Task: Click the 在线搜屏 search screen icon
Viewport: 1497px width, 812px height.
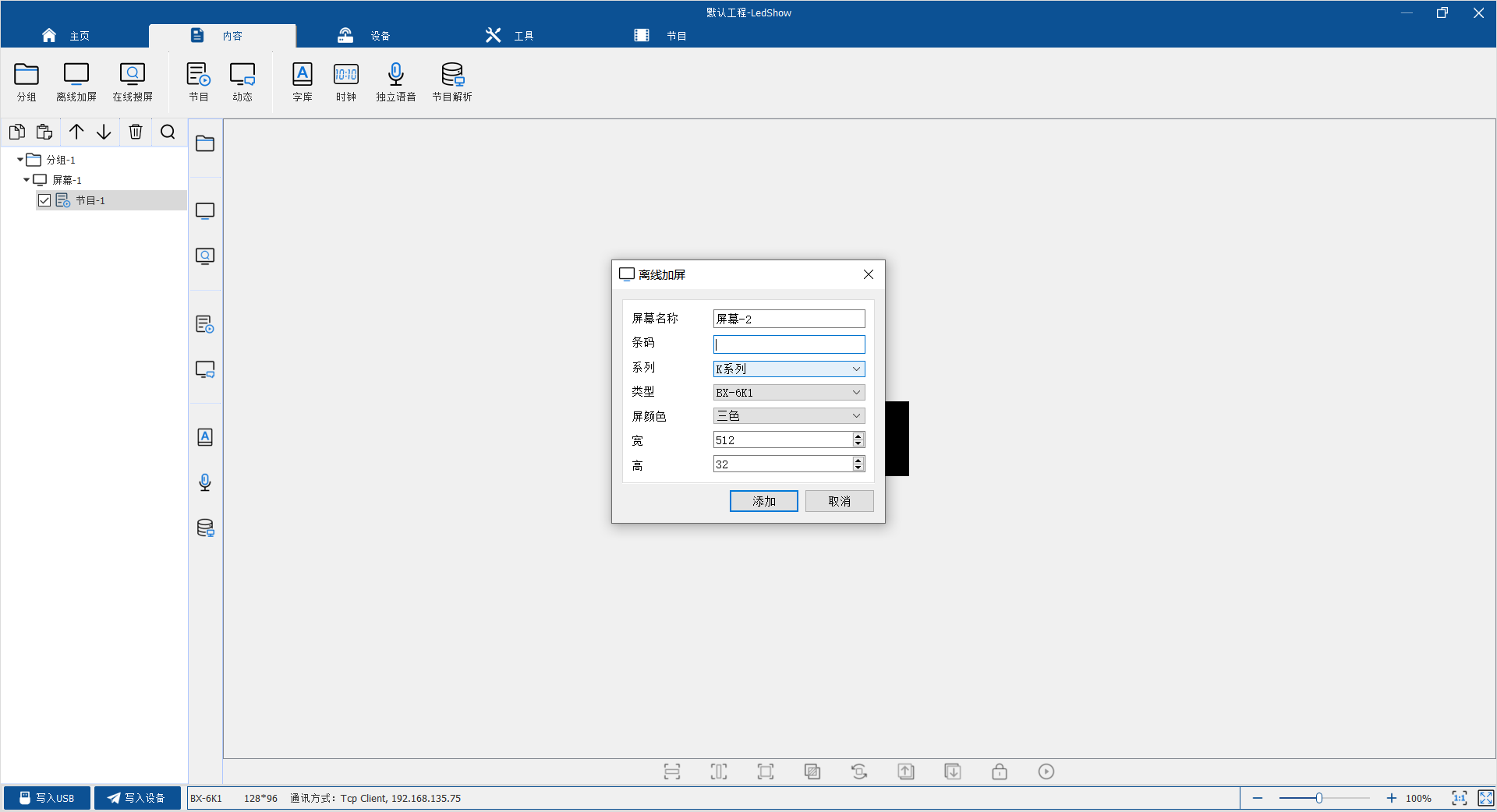Action: 133,82
